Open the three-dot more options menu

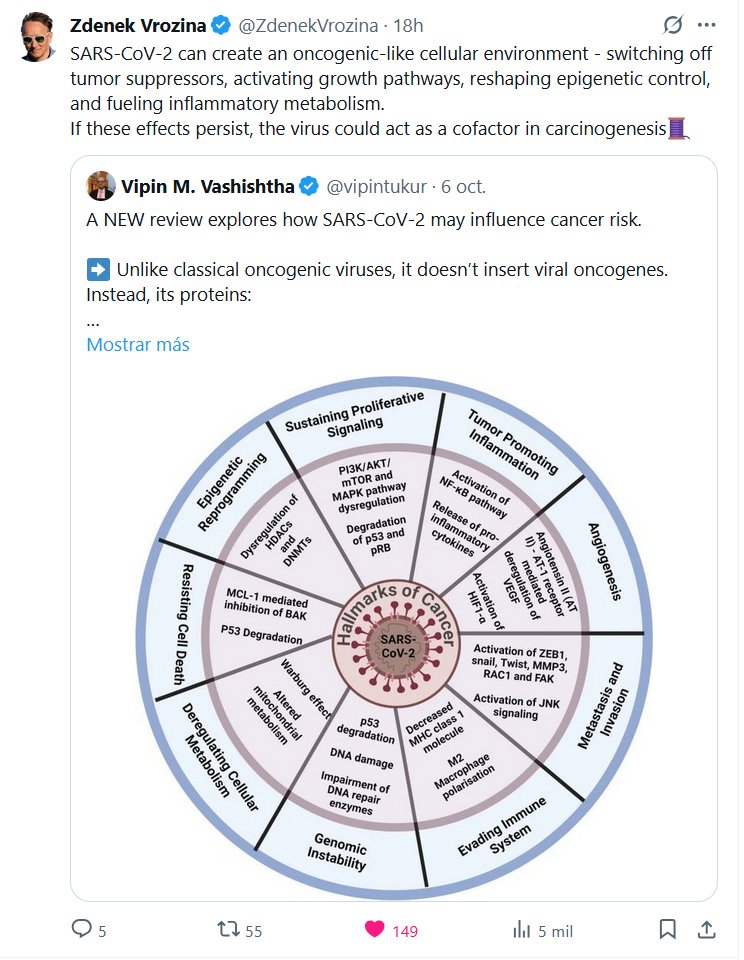706,24
